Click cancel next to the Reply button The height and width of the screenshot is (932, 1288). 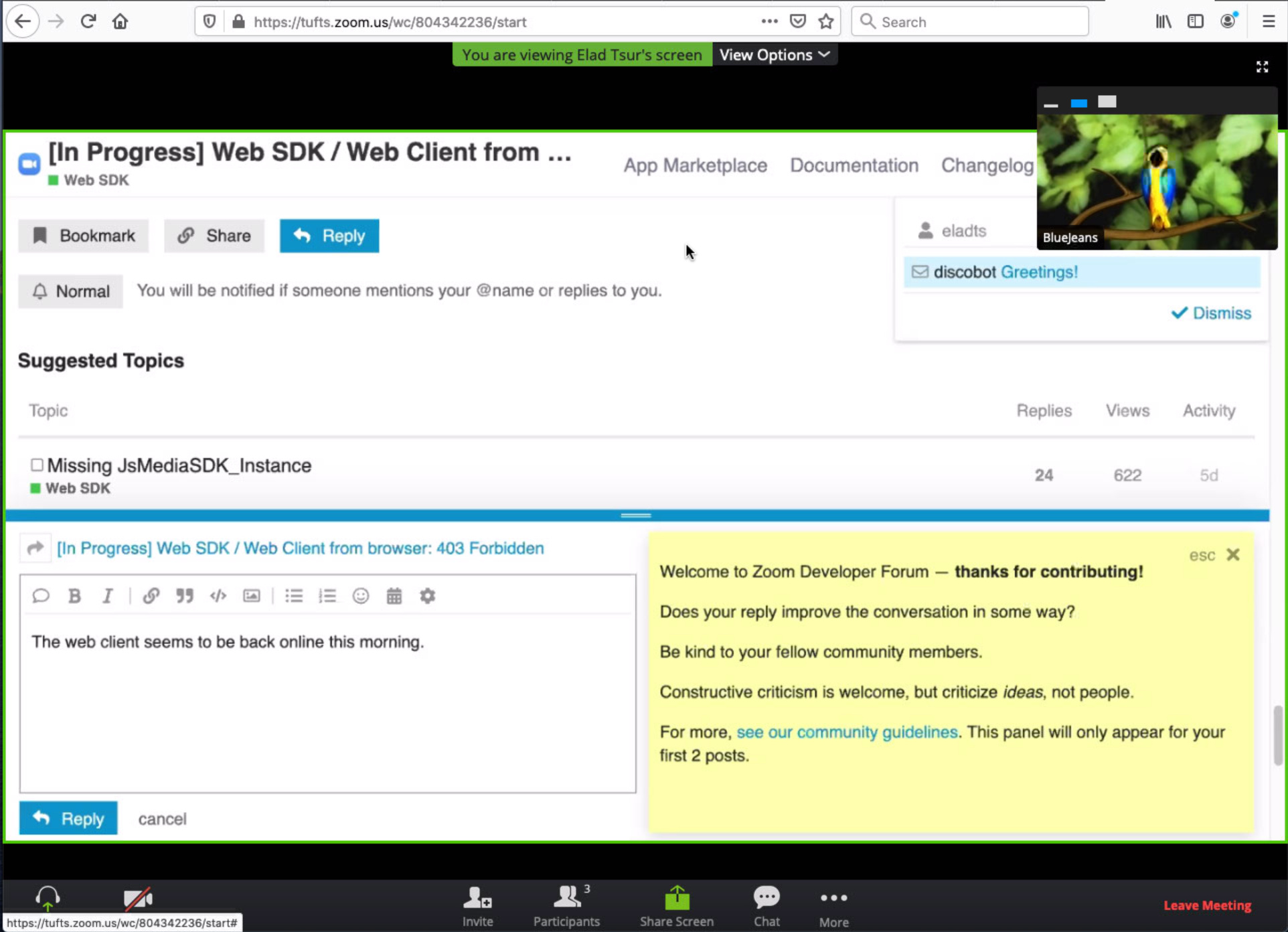click(162, 819)
